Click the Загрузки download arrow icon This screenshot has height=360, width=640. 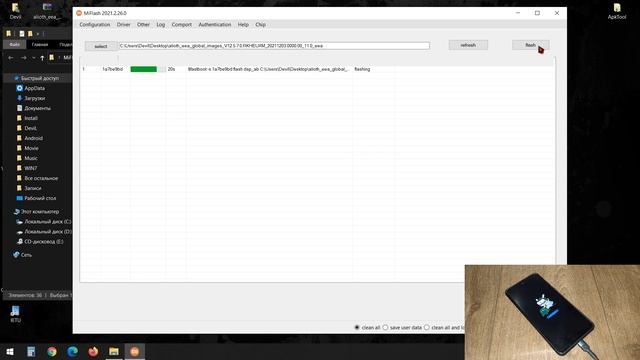(19, 98)
